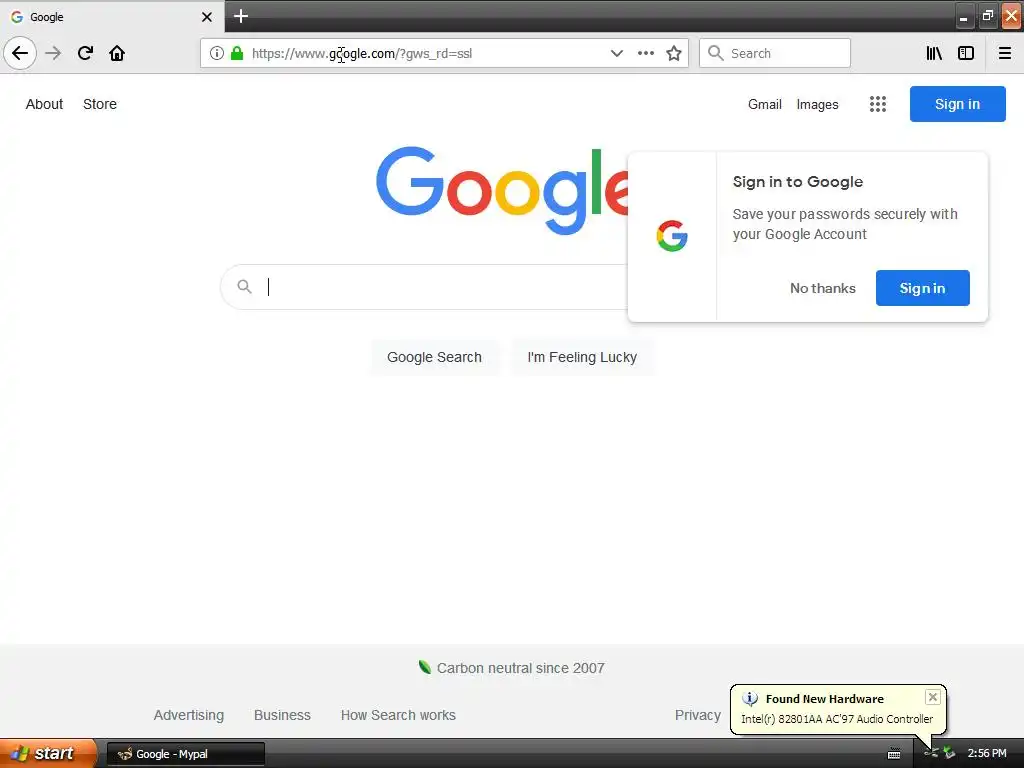Bookmark this page with the star

[x=674, y=53]
